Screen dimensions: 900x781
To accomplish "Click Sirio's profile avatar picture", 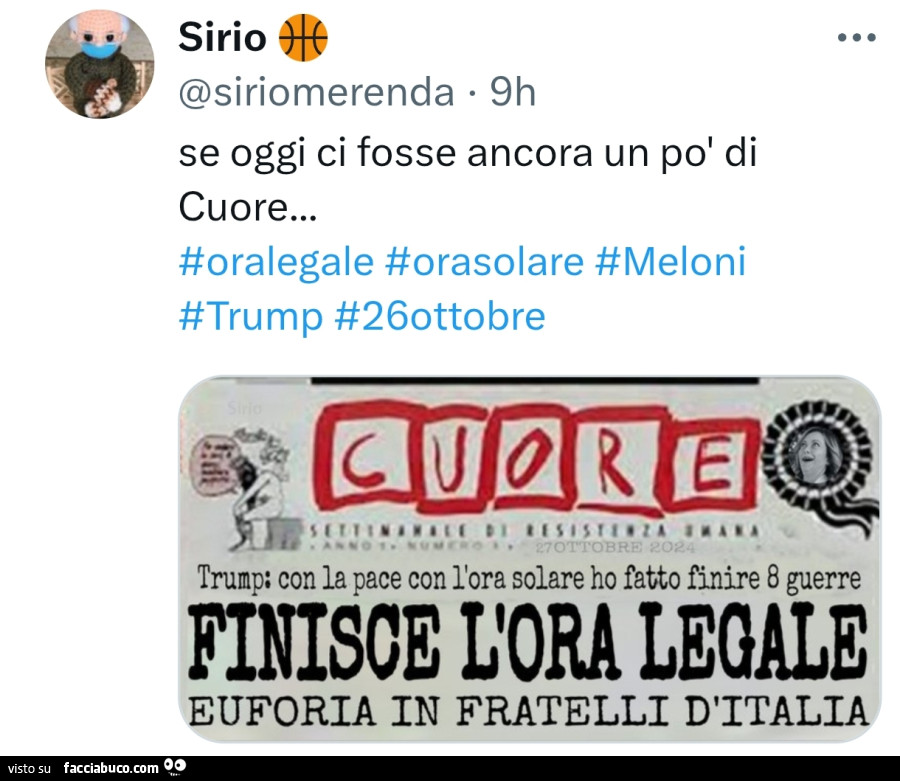I will pos(100,64).
